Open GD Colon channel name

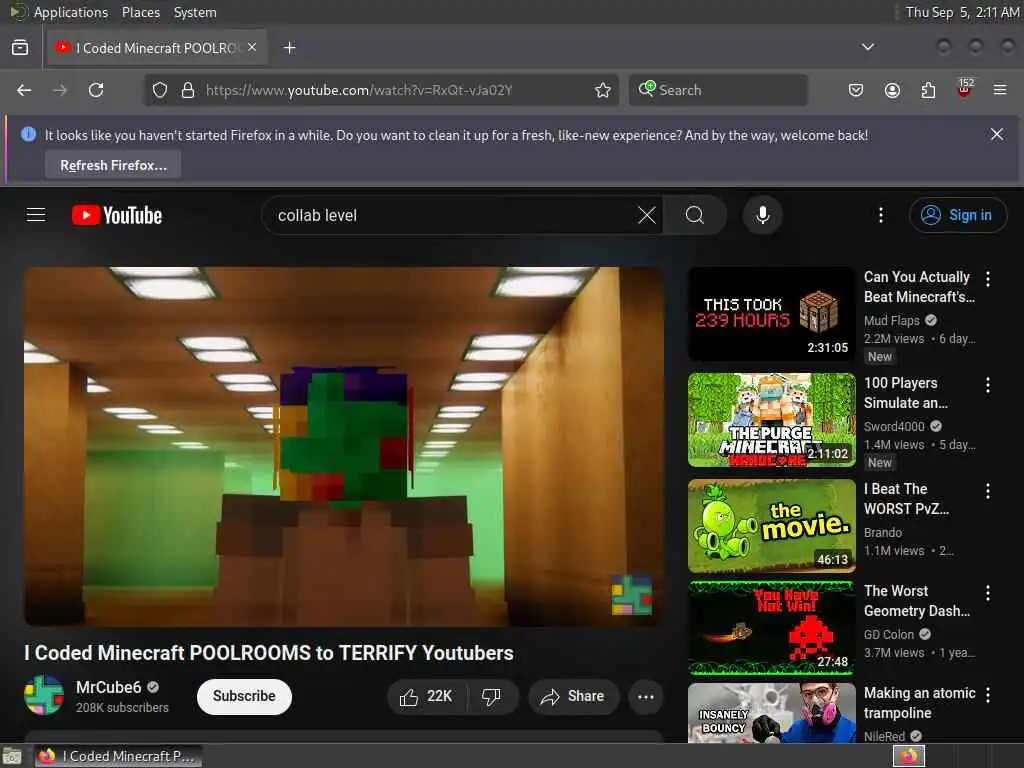pos(889,635)
